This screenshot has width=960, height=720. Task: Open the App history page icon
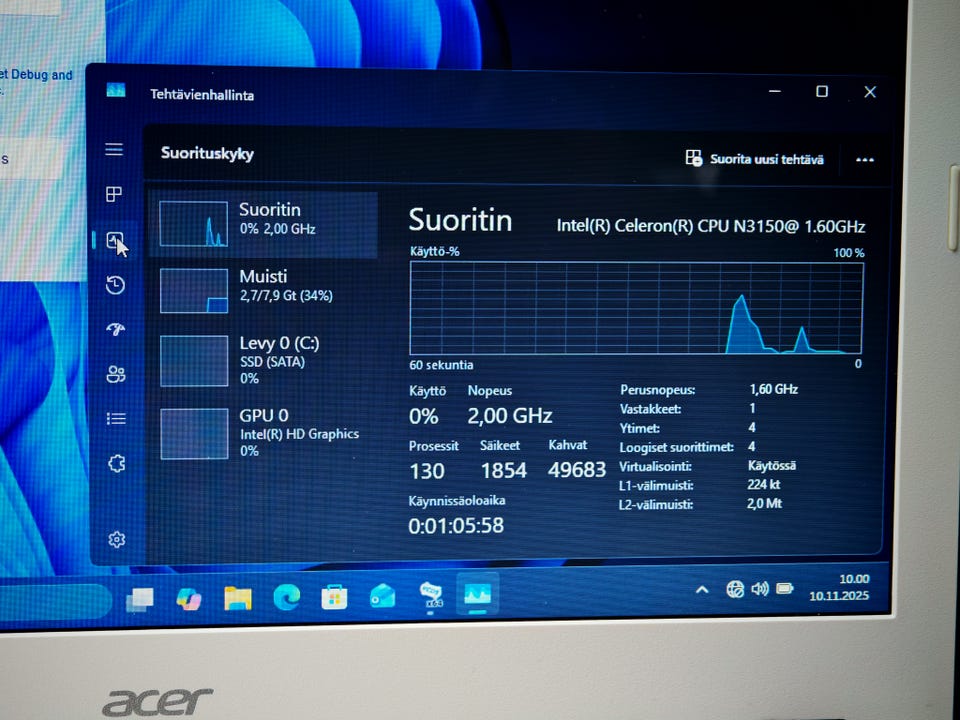pos(115,285)
